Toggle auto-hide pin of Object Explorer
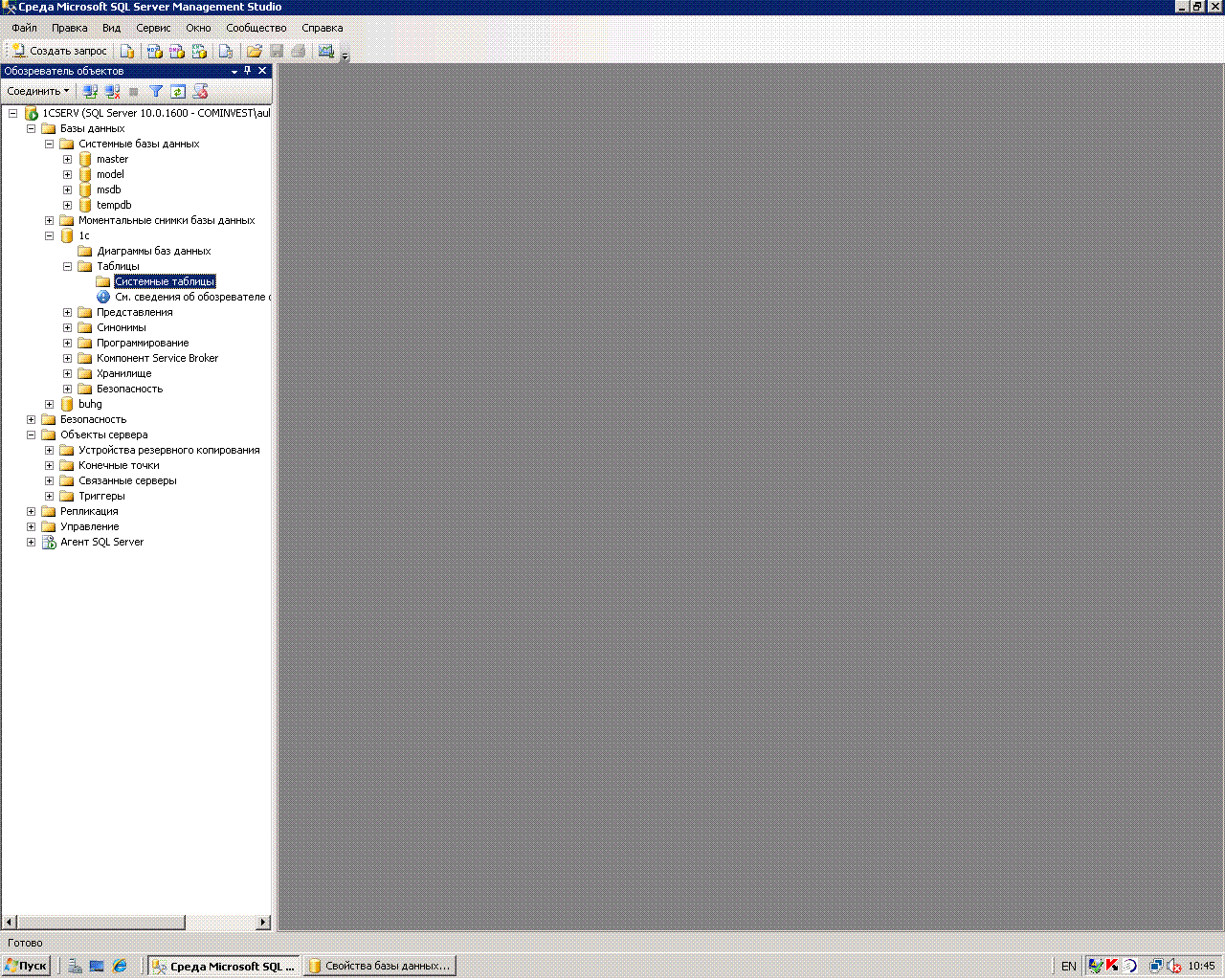Screen dimensions: 1225x980 (x=248, y=71)
